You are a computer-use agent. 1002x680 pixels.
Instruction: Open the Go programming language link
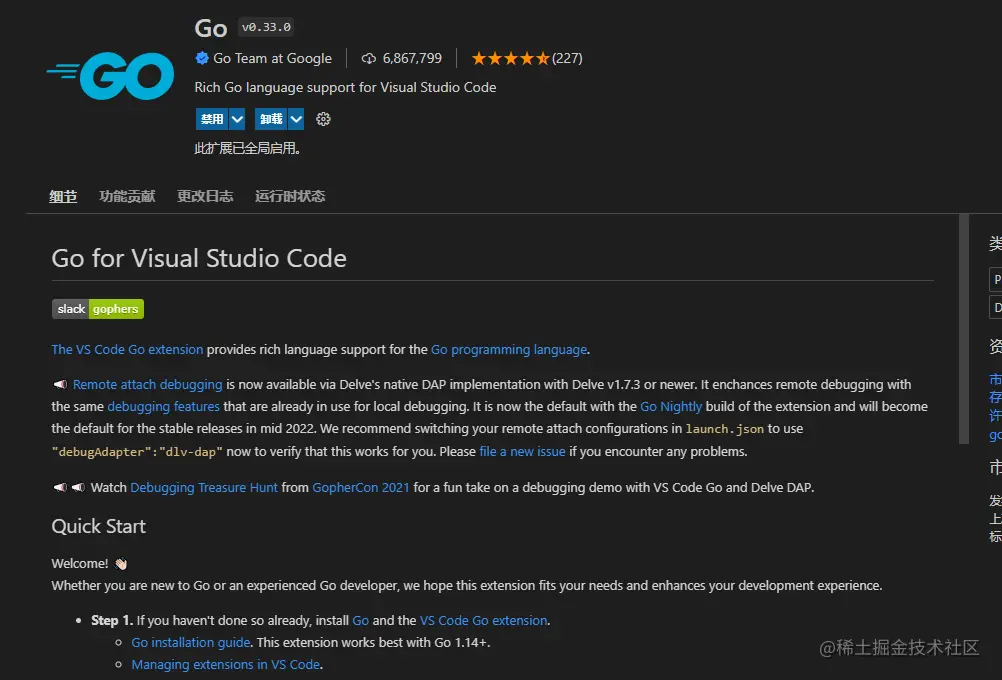[x=509, y=350]
